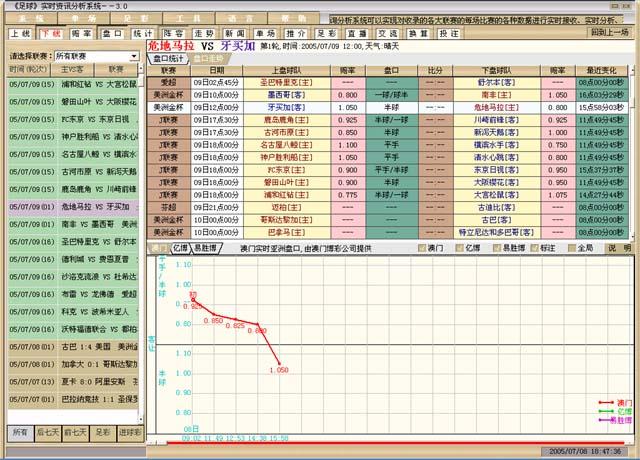Screen dimensions: 640x460
Task: Click the 鹿岛鹿角[主] table cell
Action: (287, 120)
